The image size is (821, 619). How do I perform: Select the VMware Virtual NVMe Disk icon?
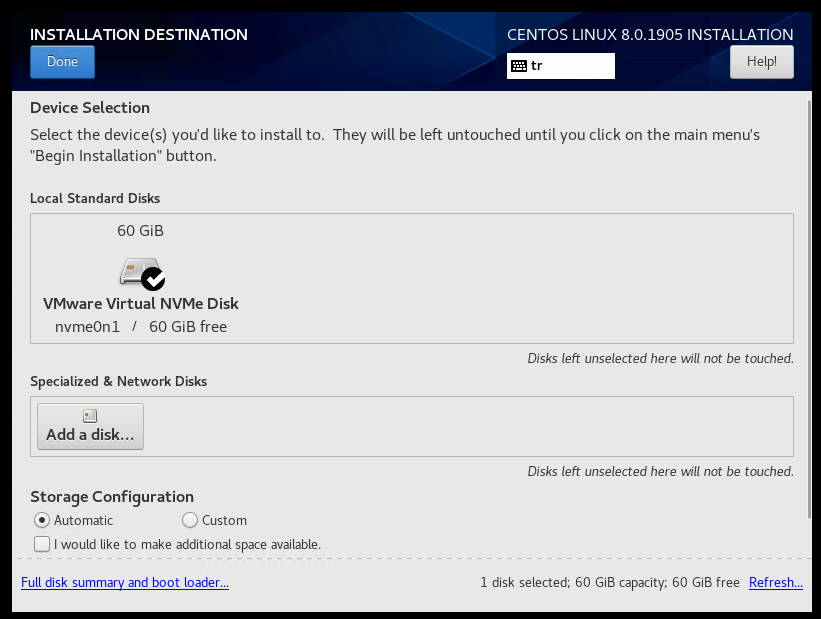point(141,273)
